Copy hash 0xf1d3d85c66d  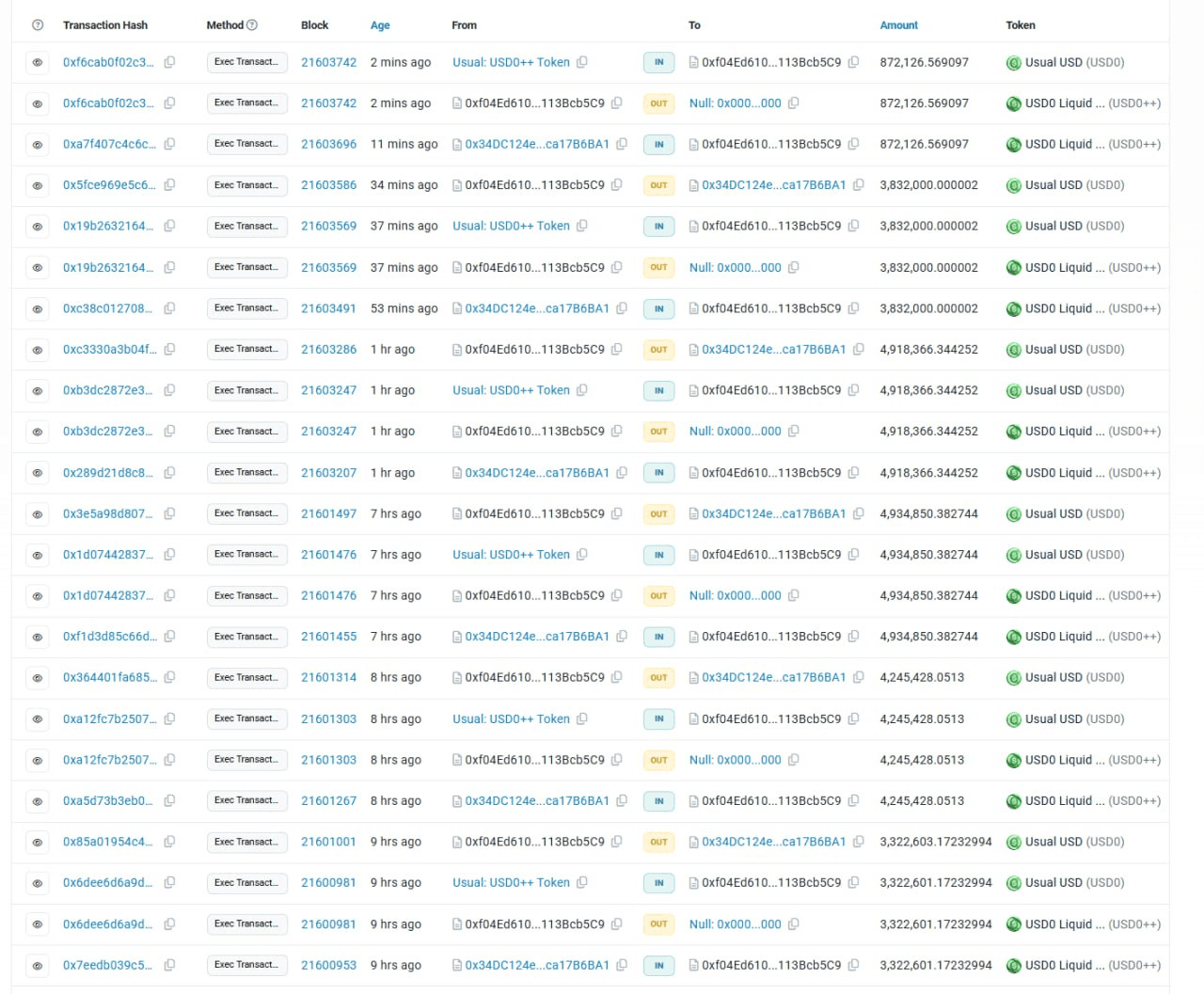click(x=169, y=637)
